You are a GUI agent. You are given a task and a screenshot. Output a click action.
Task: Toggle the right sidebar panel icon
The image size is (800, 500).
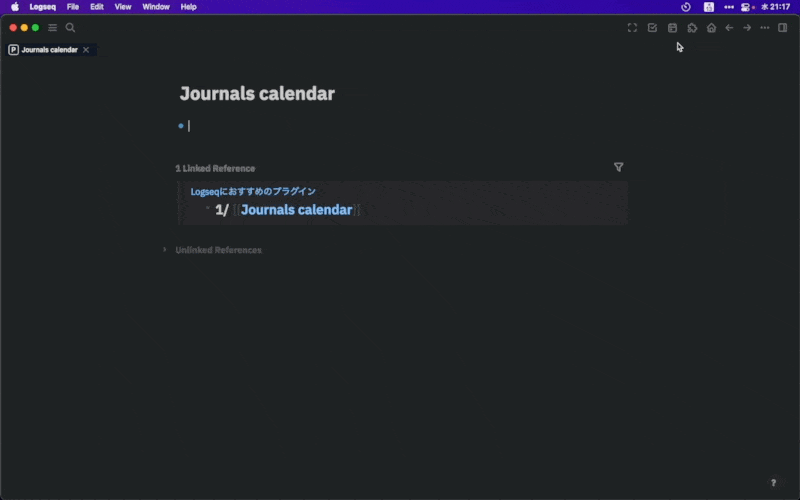783,28
